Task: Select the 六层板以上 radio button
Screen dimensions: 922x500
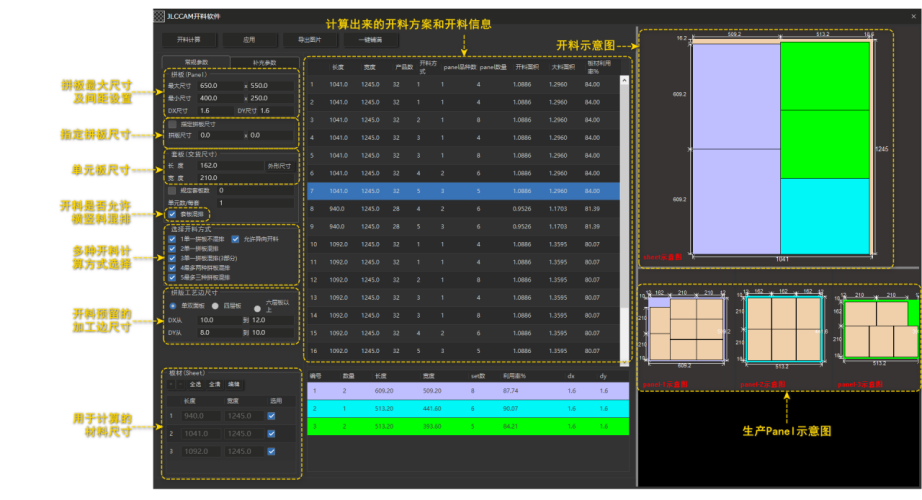Action: tap(258, 308)
